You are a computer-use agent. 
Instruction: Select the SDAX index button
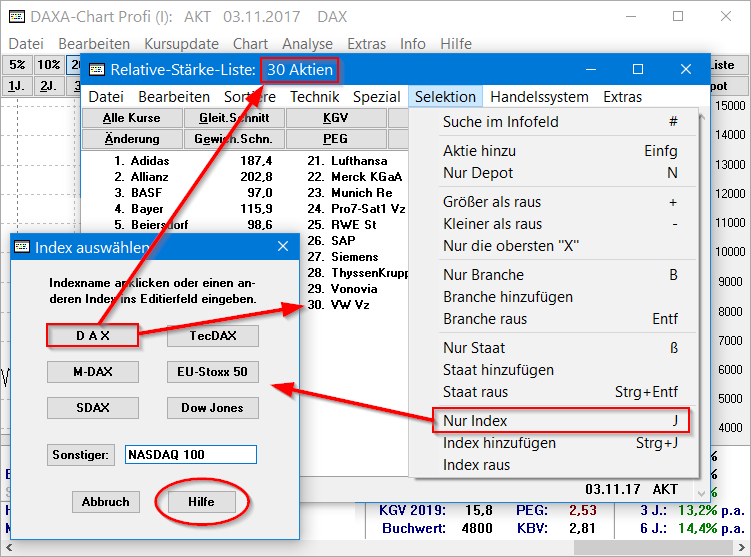[92, 408]
